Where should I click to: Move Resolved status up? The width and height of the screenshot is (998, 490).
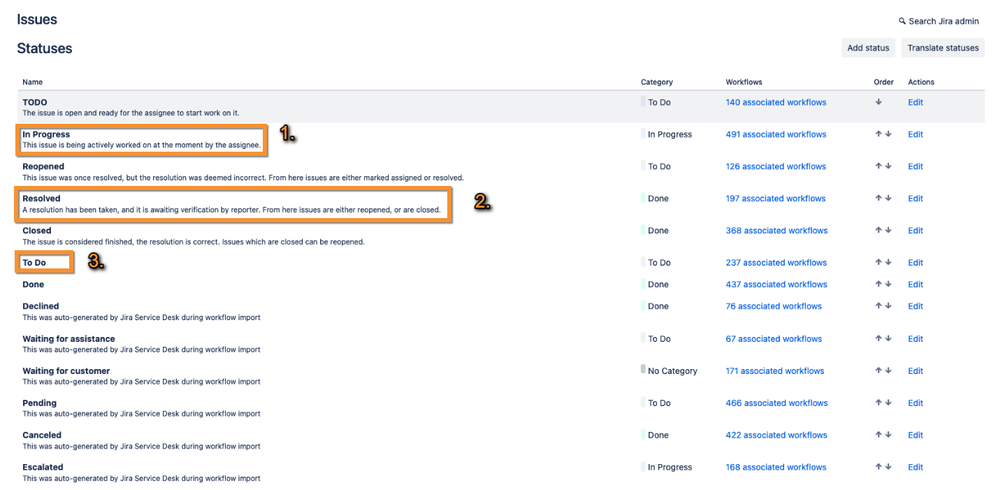tap(878, 199)
